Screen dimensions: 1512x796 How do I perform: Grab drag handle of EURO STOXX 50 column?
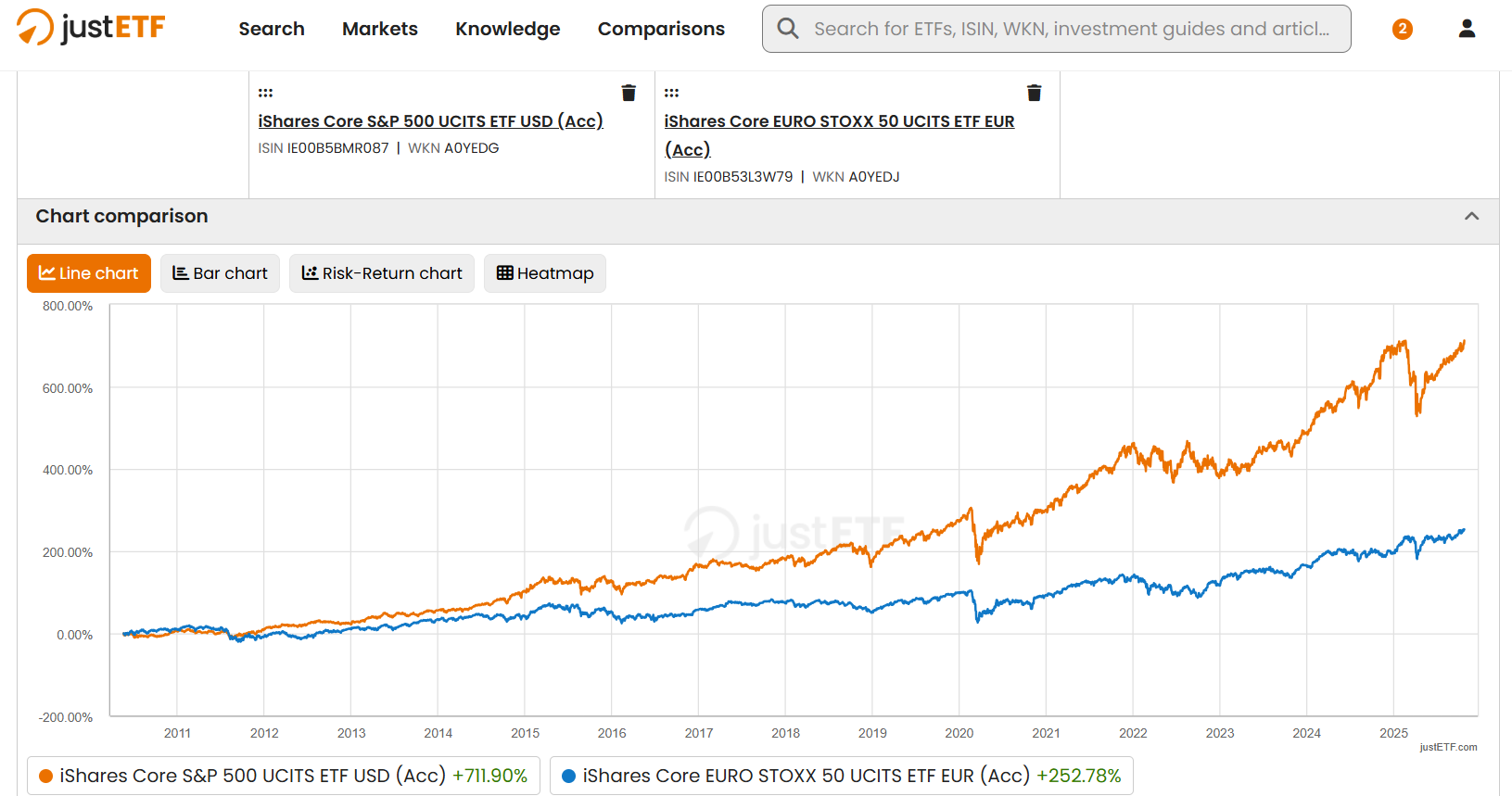tap(671, 93)
